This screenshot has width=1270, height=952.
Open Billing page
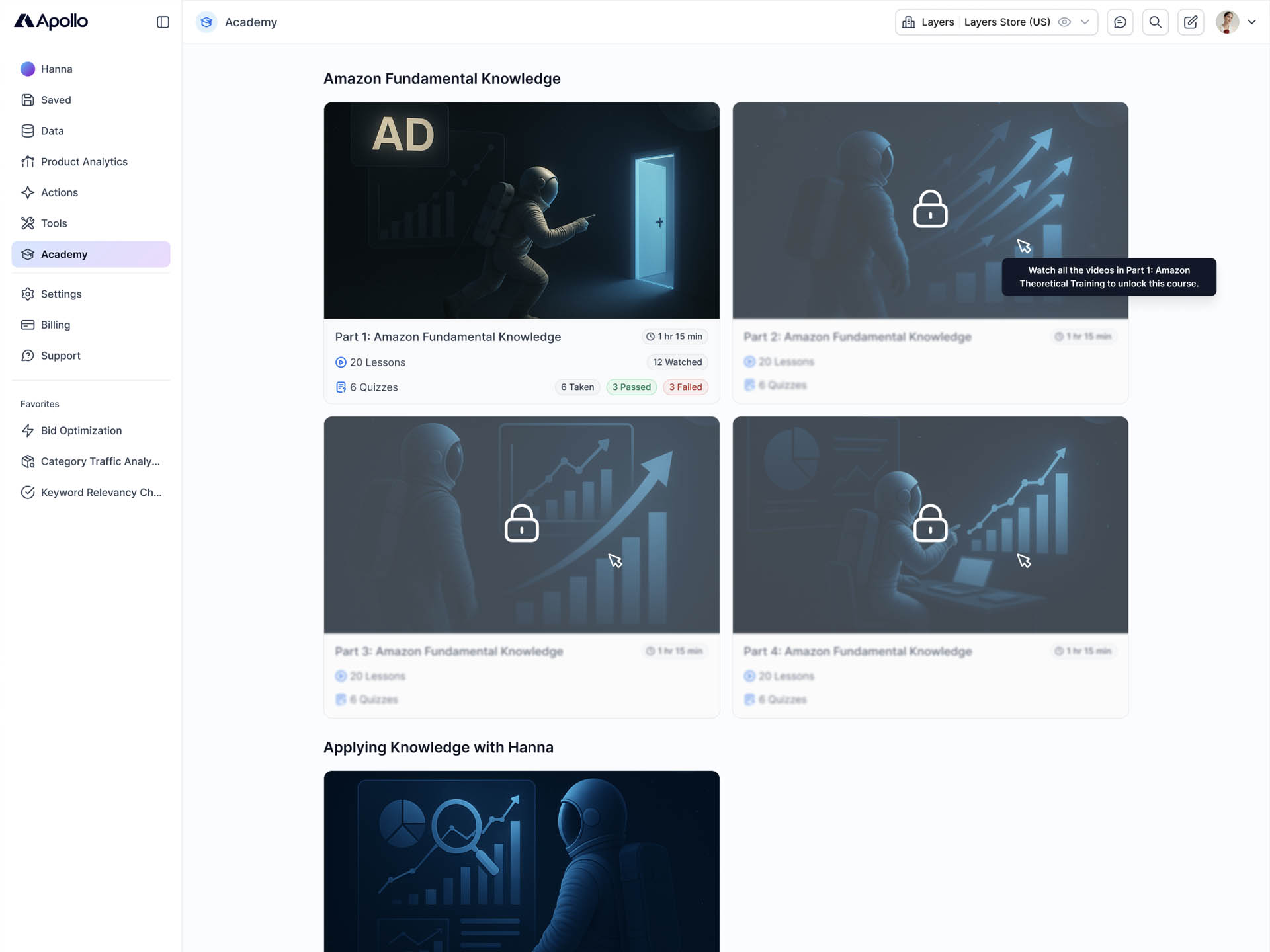click(x=55, y=325)
